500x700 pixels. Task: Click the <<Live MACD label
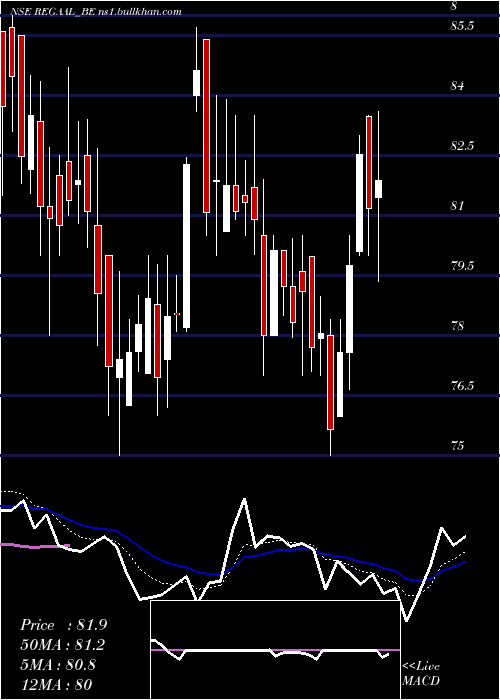click(x=421, y=674)
